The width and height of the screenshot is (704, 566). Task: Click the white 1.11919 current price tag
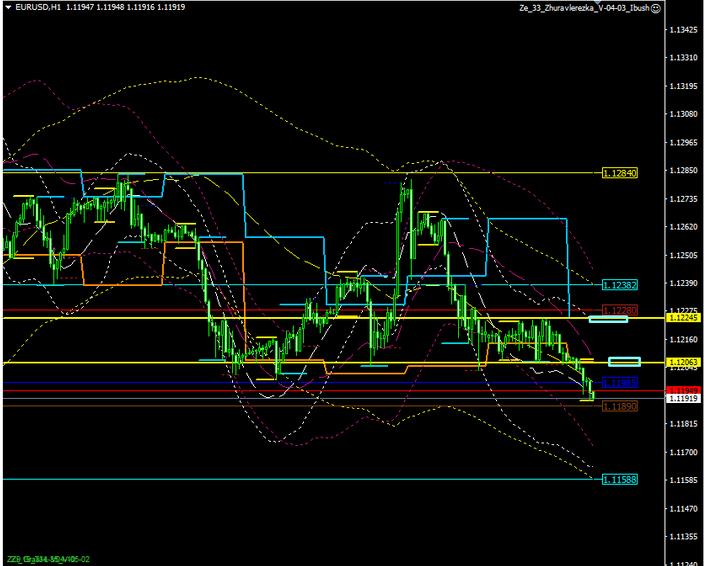click(x=683, y=399)
